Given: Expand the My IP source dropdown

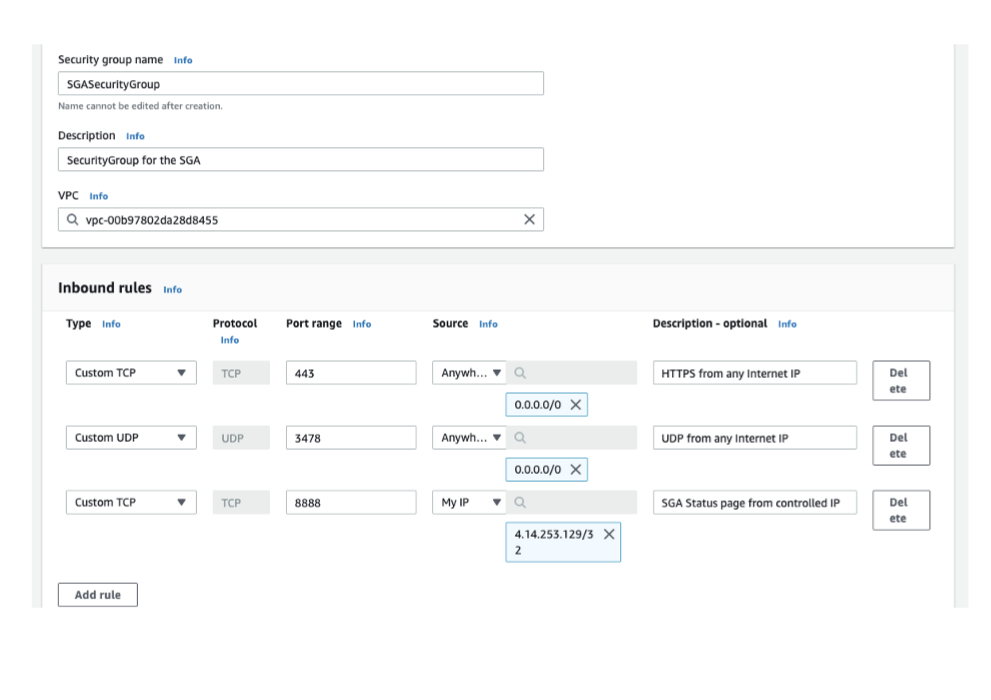Looking at the screenshot, I should [471, 503].
